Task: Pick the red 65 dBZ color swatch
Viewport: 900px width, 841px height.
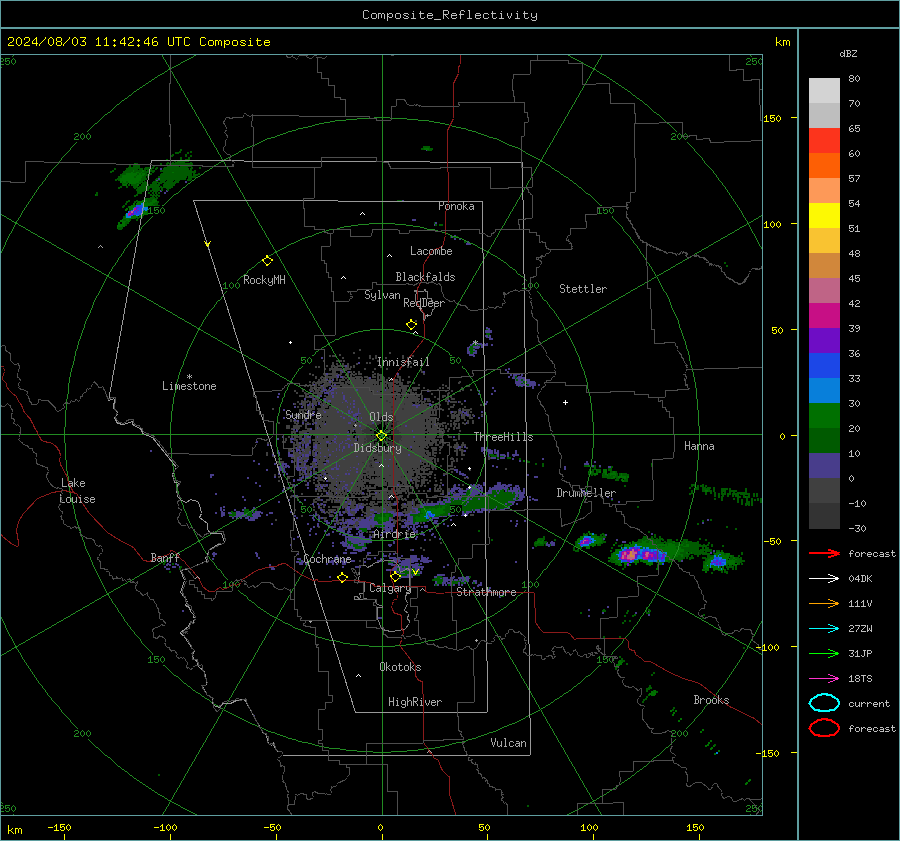Action: point(824,141)
